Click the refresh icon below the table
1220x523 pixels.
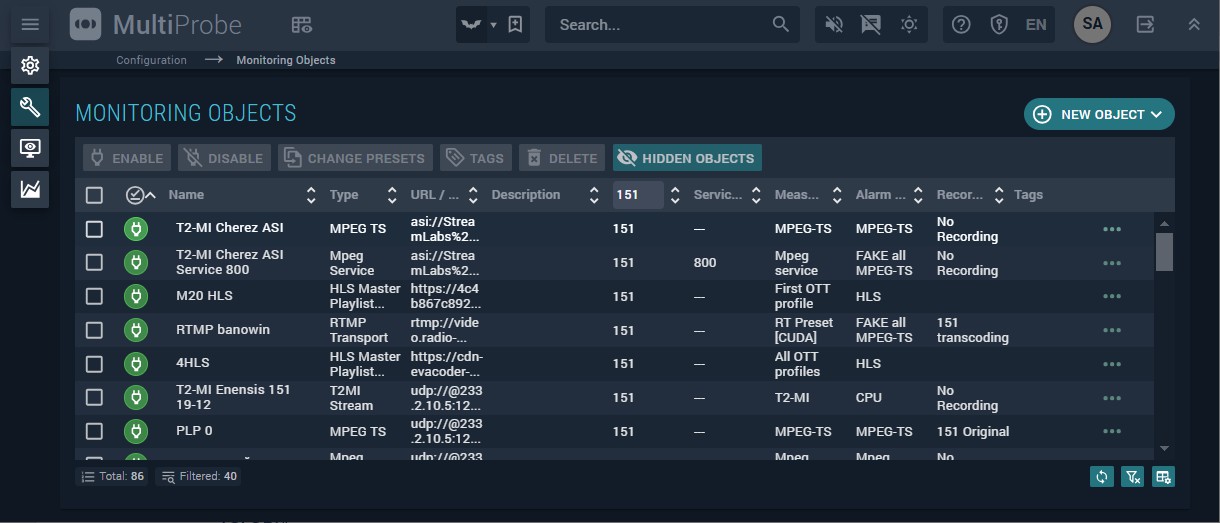1101,477
